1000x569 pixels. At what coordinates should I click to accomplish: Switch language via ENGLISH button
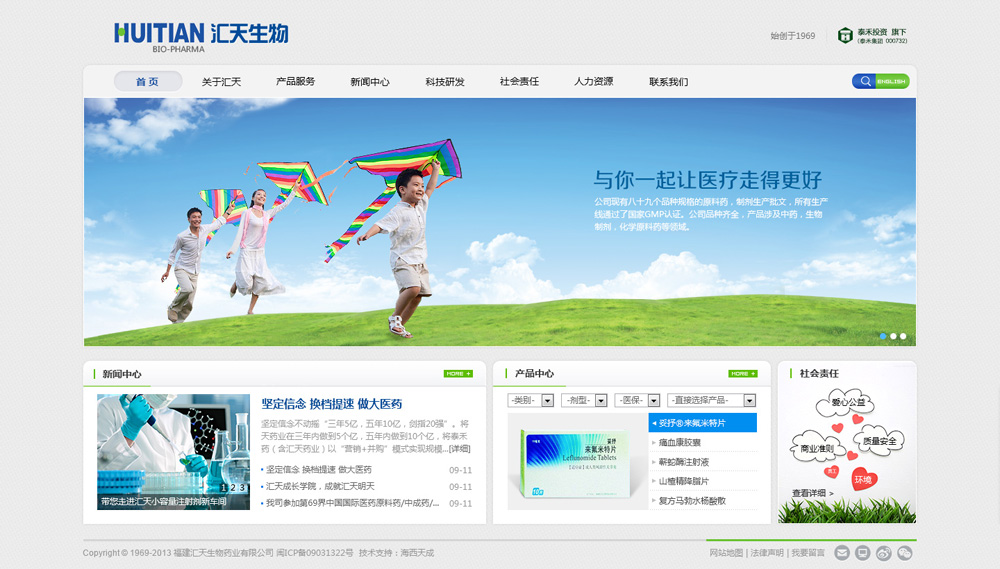click(x=892, y=81)
